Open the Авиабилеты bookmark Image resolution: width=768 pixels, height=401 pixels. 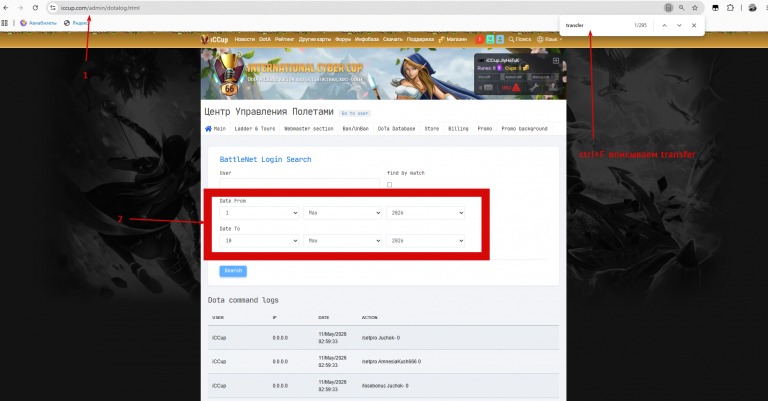38,23
